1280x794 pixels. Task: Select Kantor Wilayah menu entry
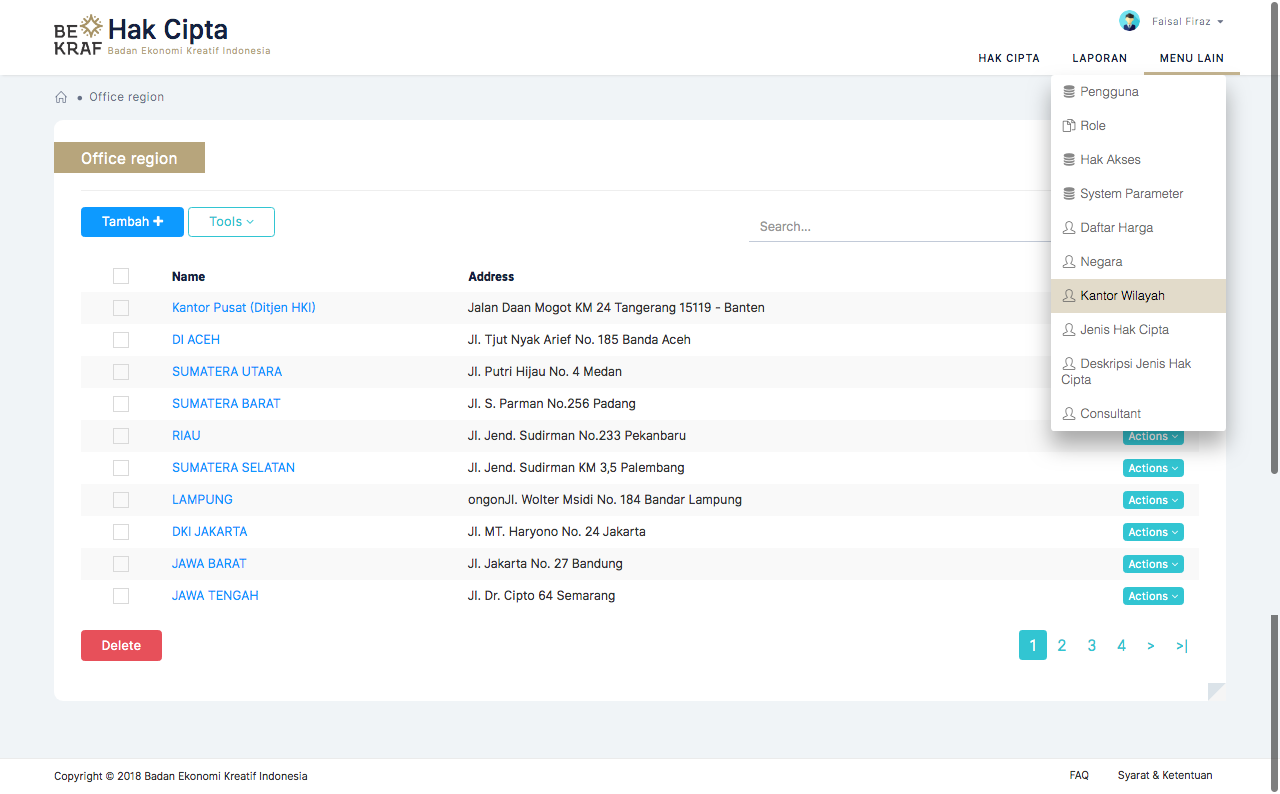tap(1138, 296)
